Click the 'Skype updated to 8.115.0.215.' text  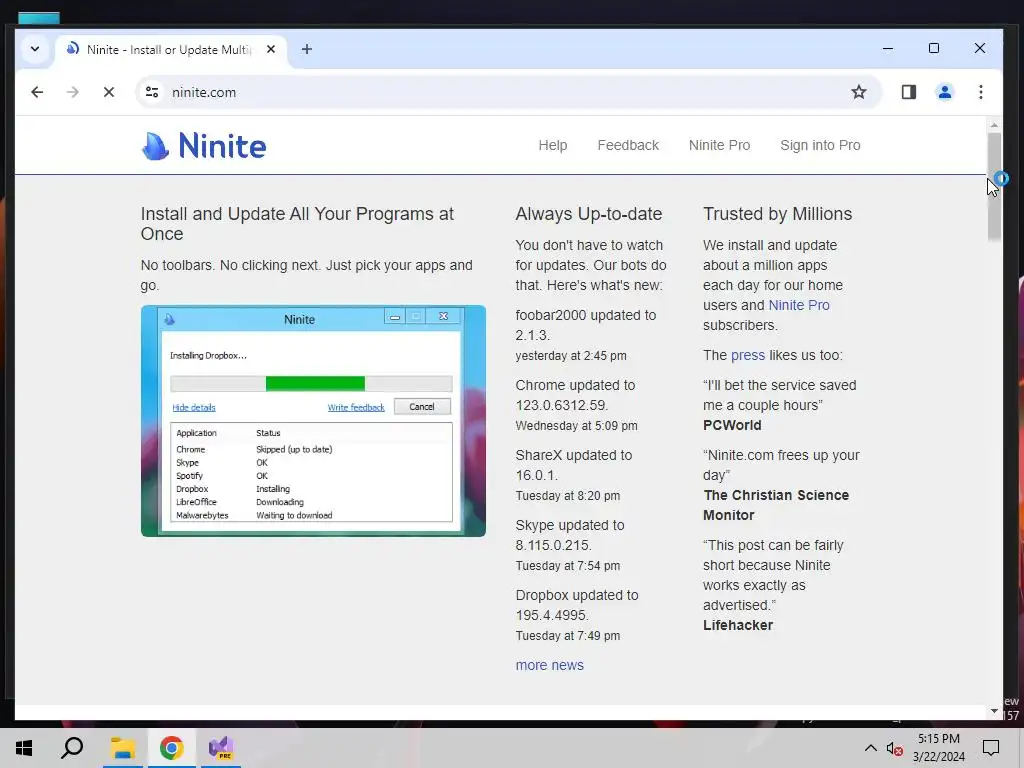point(569,535)
